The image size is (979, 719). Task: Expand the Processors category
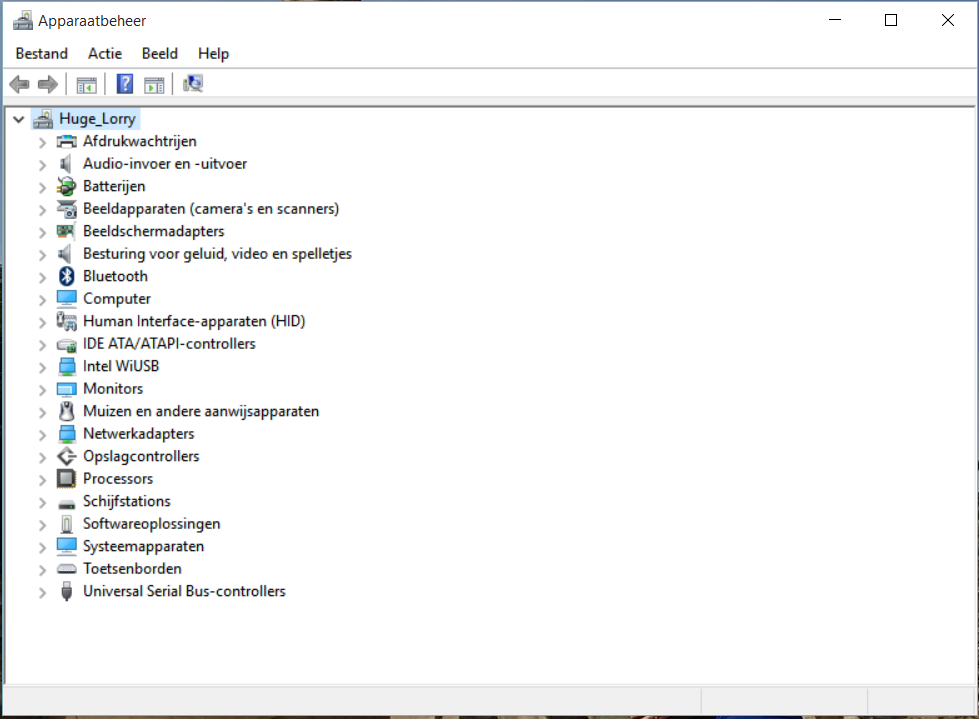42,479
